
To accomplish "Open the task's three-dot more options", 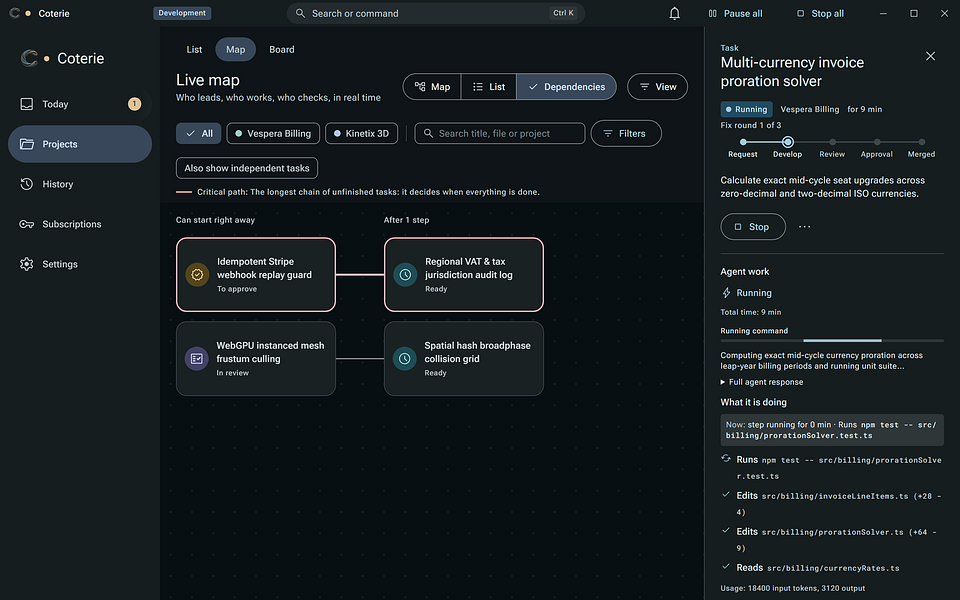I will 804,227.
